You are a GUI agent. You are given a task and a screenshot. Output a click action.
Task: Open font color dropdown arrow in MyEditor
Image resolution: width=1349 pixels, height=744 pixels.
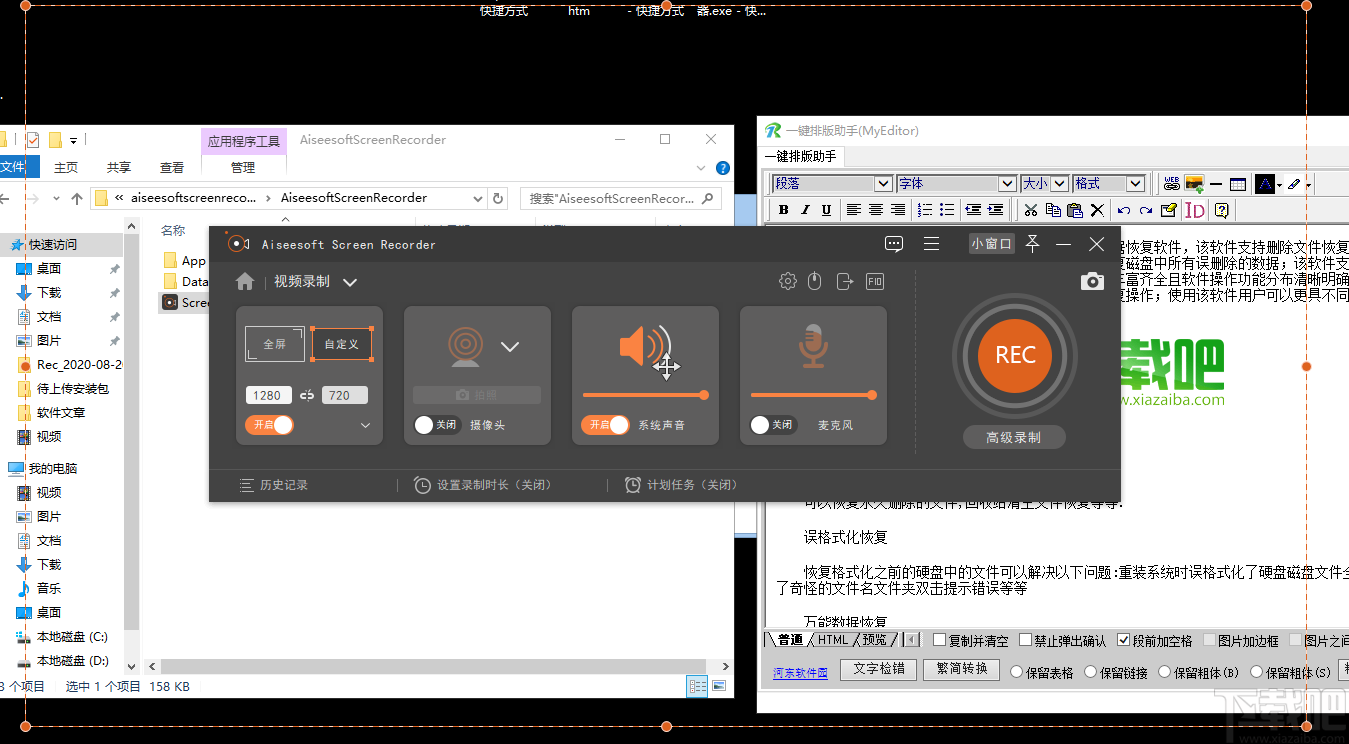(x=1280, y=185)
